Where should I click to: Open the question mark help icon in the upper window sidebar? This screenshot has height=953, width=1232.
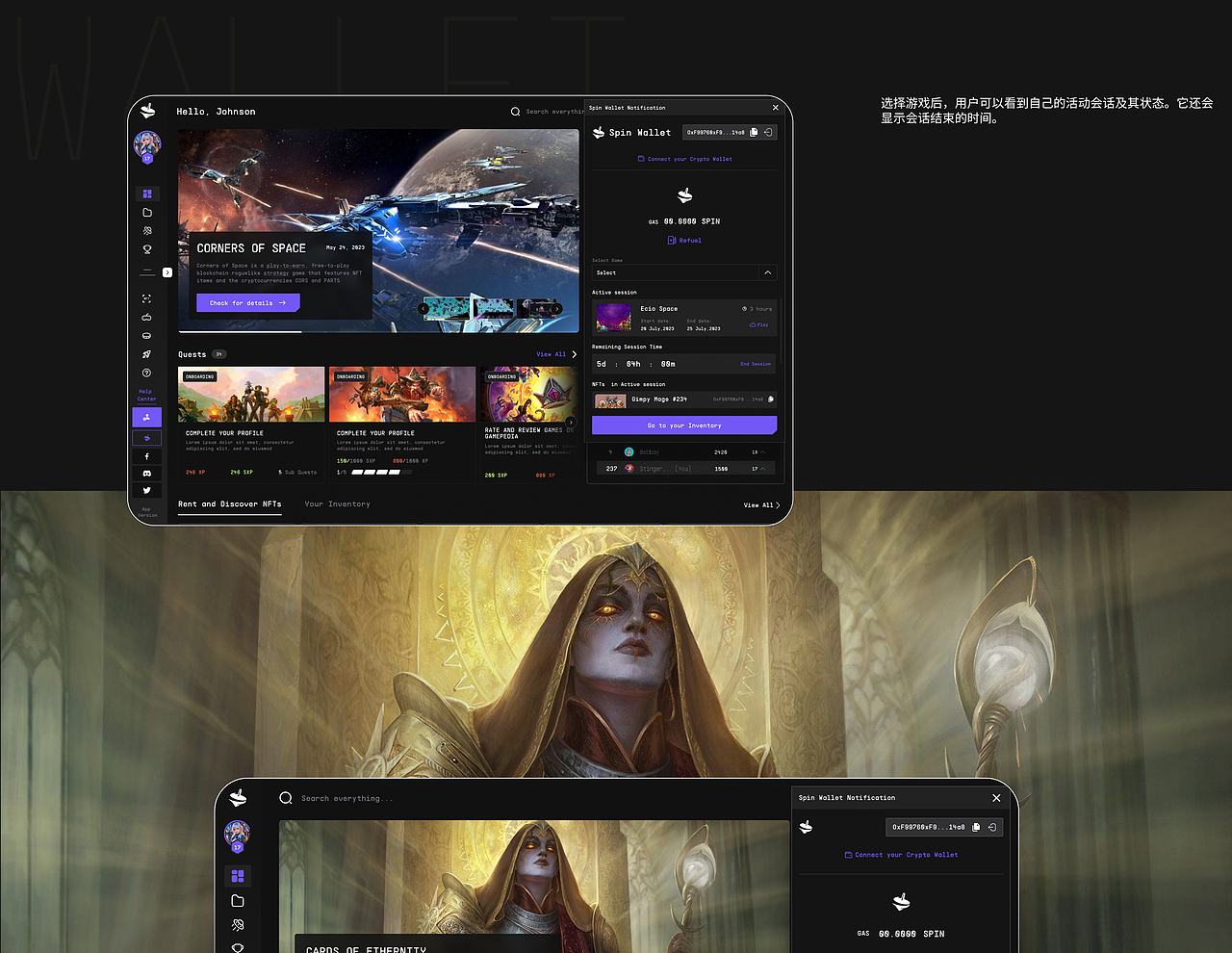[146, 373]
